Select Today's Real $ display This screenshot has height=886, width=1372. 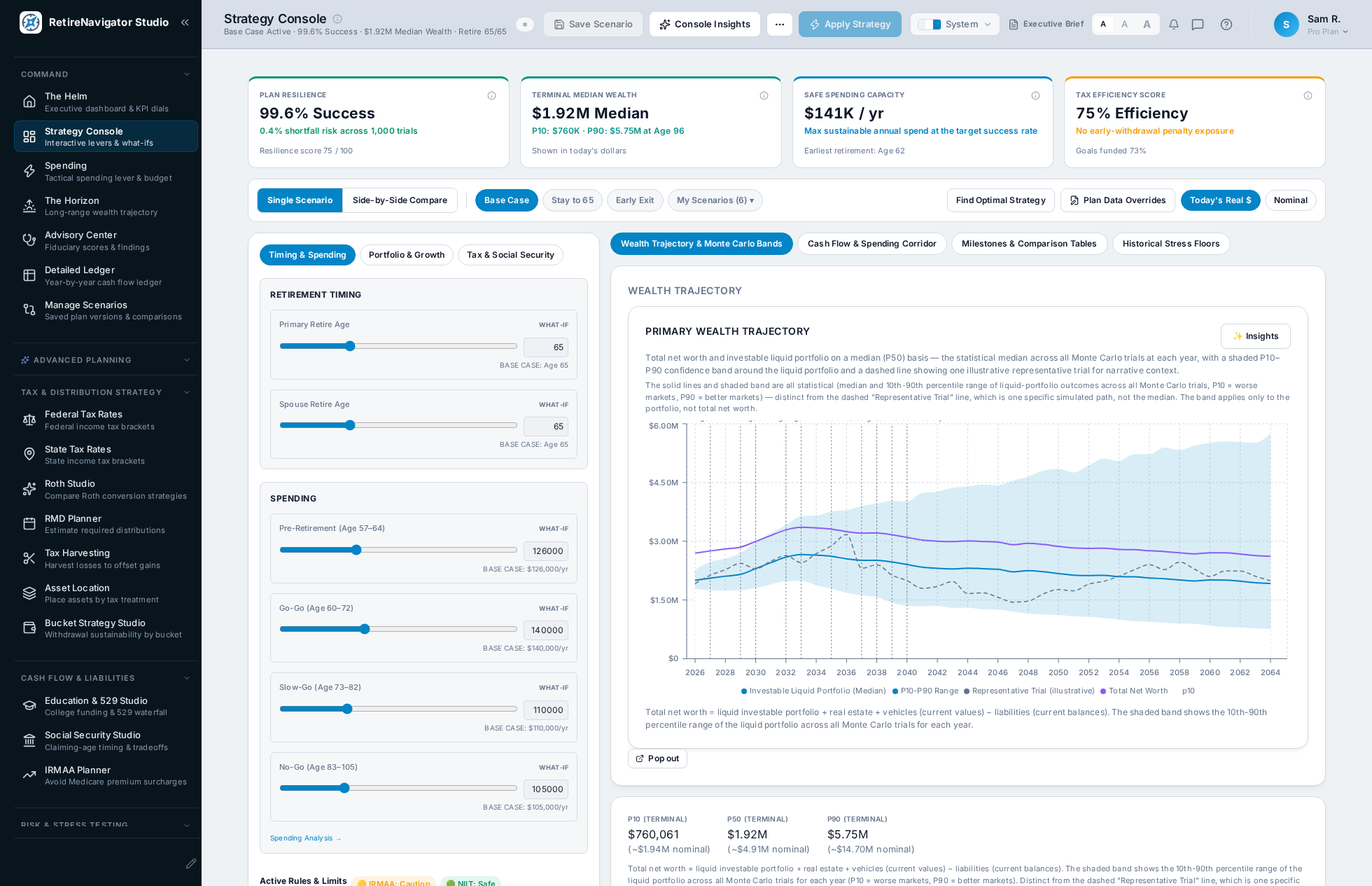(x=1220, y=200)
